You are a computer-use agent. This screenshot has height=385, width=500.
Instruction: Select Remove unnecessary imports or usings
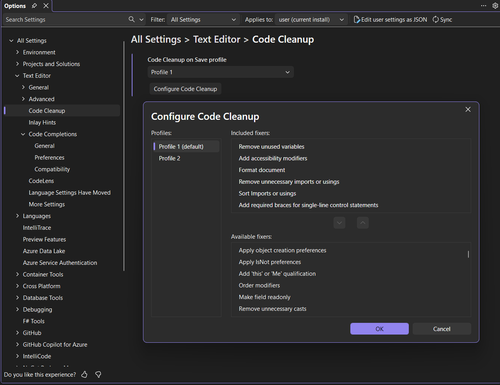351,182
